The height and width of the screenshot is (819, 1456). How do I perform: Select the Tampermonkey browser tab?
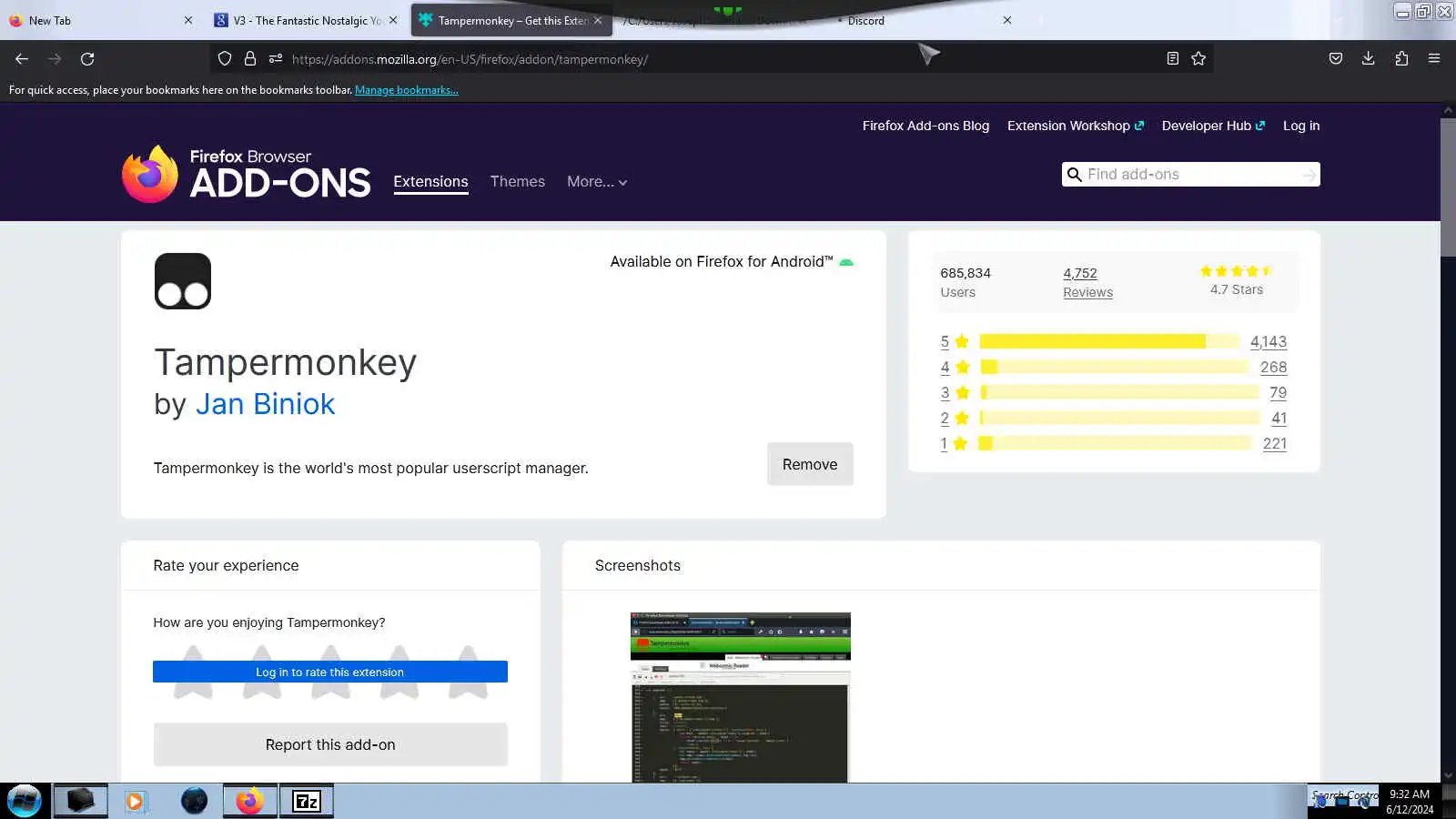[x=511, y=20]
